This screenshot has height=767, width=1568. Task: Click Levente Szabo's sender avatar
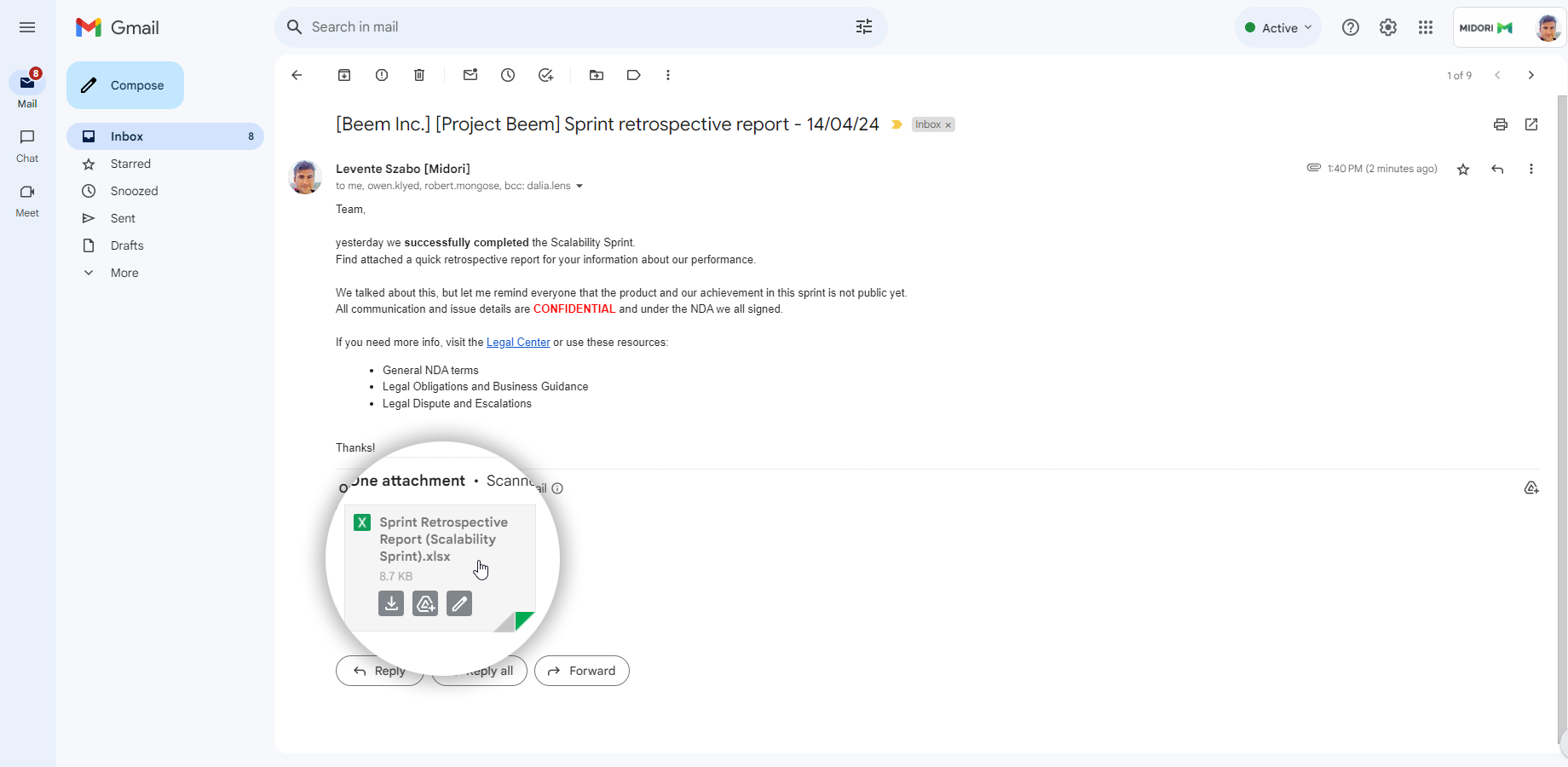click(305, 177)
